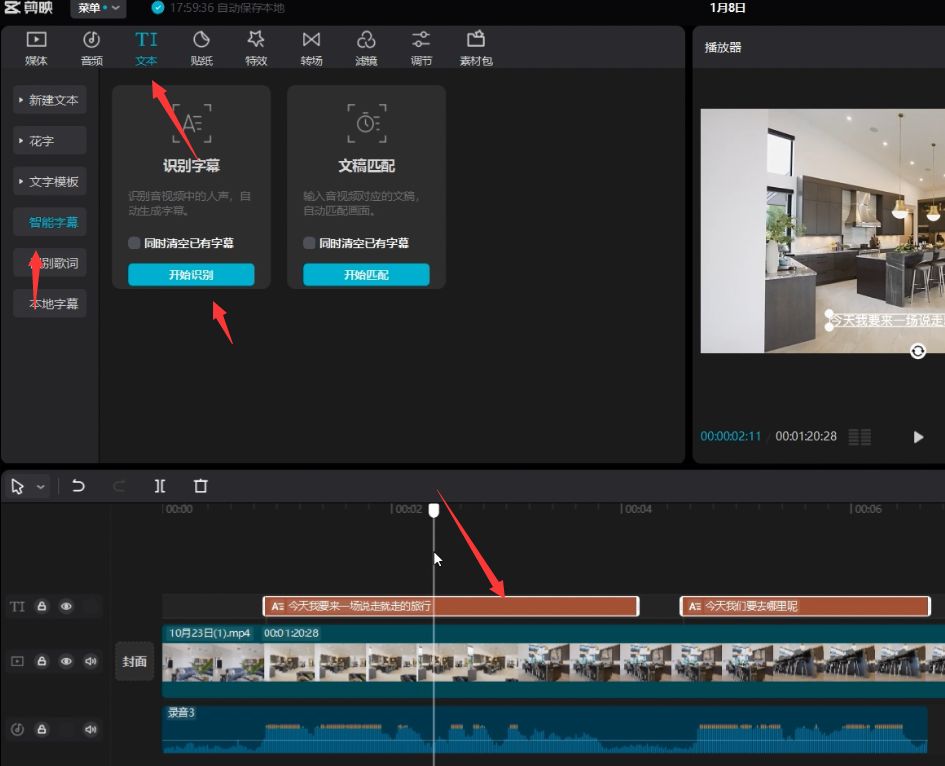Click the timeline playhead handle
Image resolution: width=945 pixels, height=766 pixels.
(x=434, y=511)
